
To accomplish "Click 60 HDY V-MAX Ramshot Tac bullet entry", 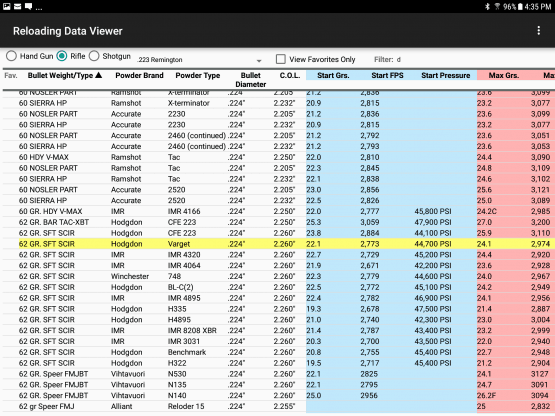I will (44, 157).
